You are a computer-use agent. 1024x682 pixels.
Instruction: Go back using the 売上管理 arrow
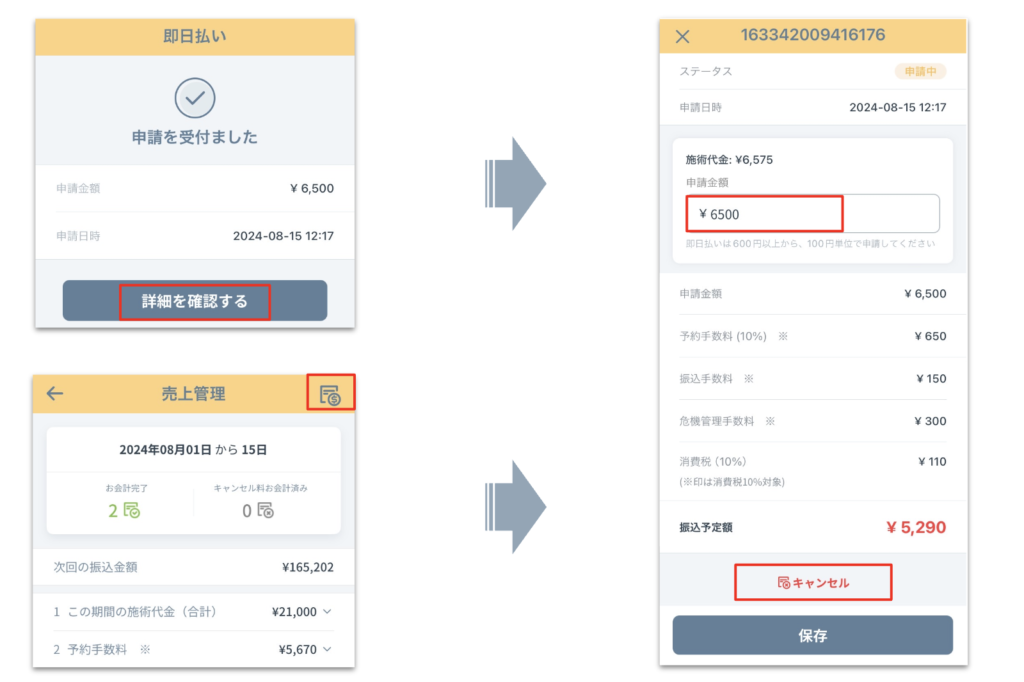(55, 394)
